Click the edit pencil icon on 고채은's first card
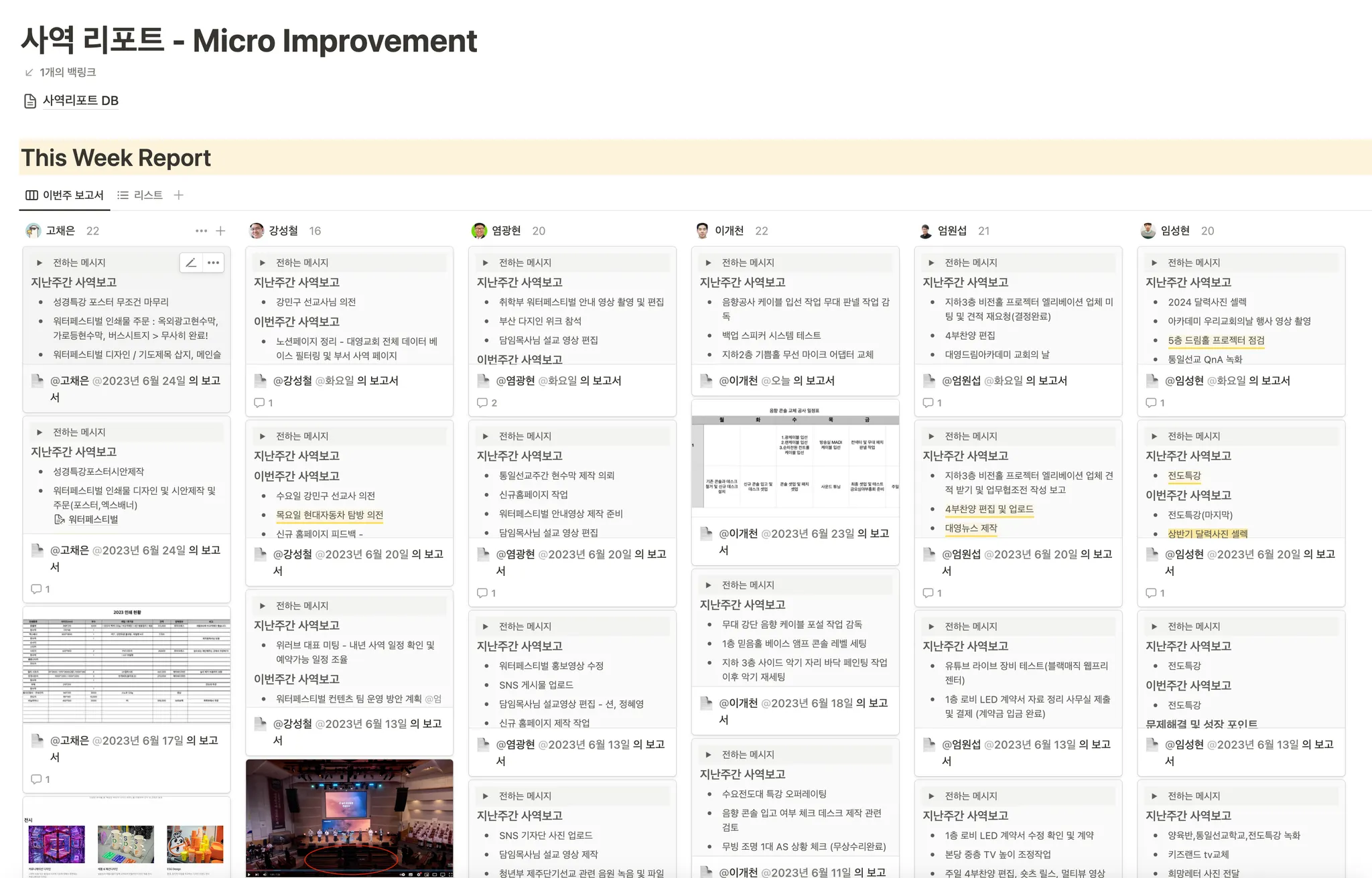Image resolution: width=1372 pixels, height=878 pixels. click(x=191, y=263)
